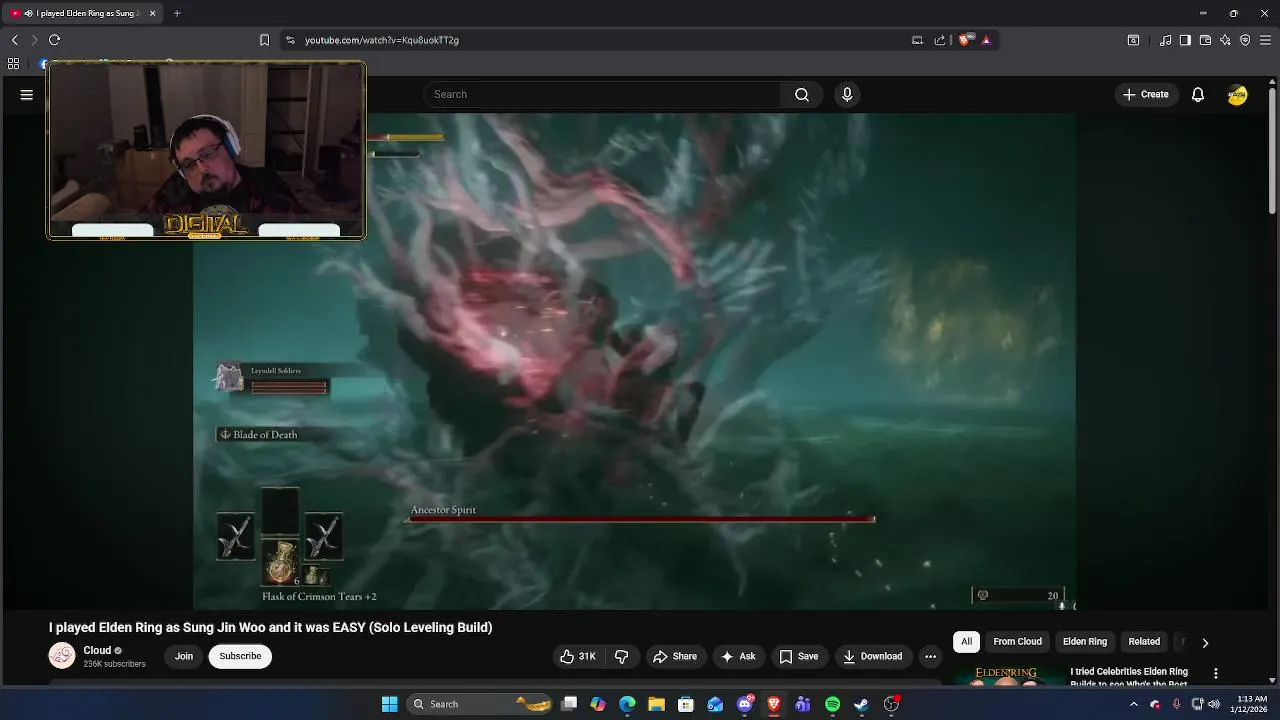Close the Elden Ring YouTube tab
Image resolution: width=1280 pixels, height=720 pixels.
(152, 13)
